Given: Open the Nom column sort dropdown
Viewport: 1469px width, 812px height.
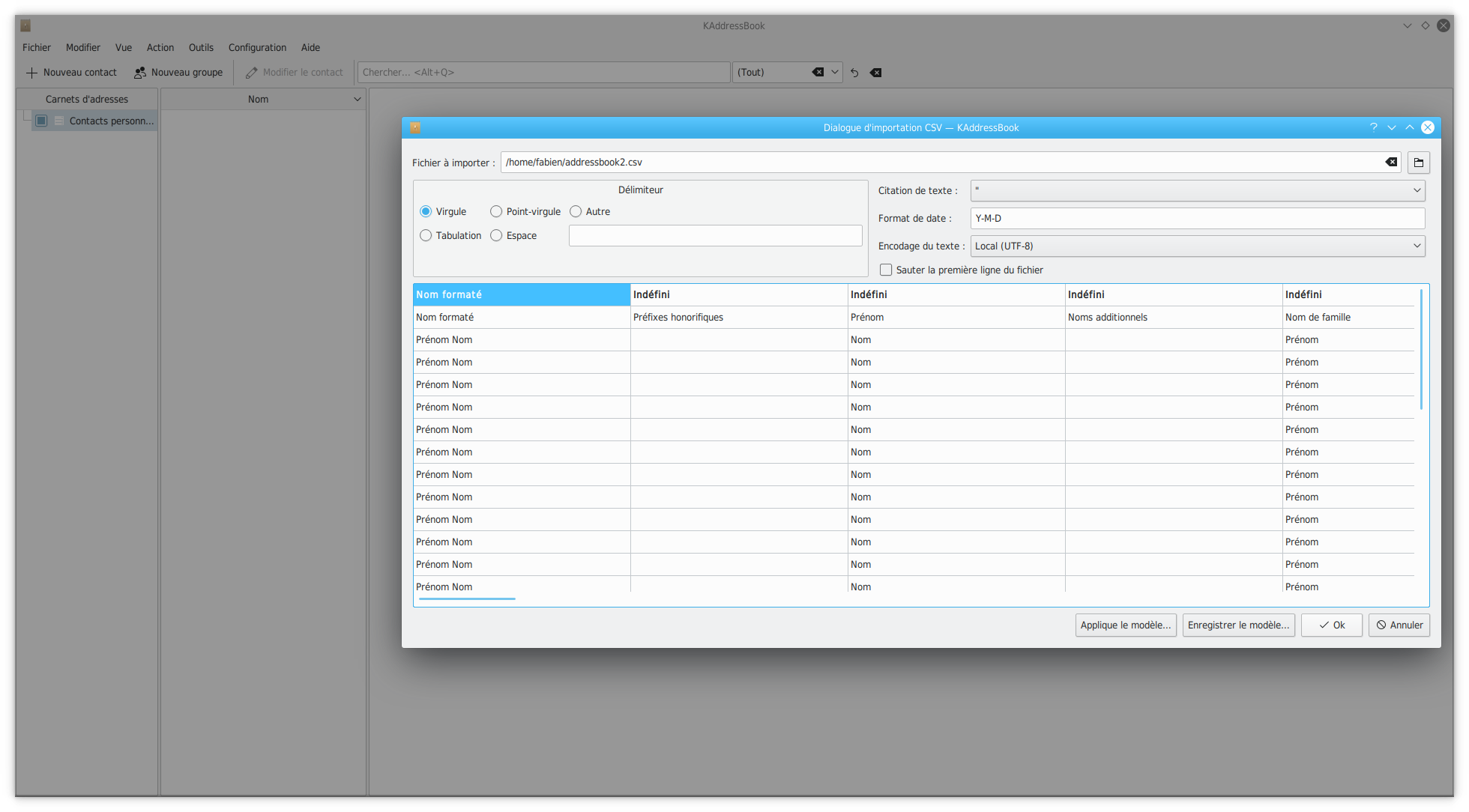Looking at the screenshot, I should [357, 99].
